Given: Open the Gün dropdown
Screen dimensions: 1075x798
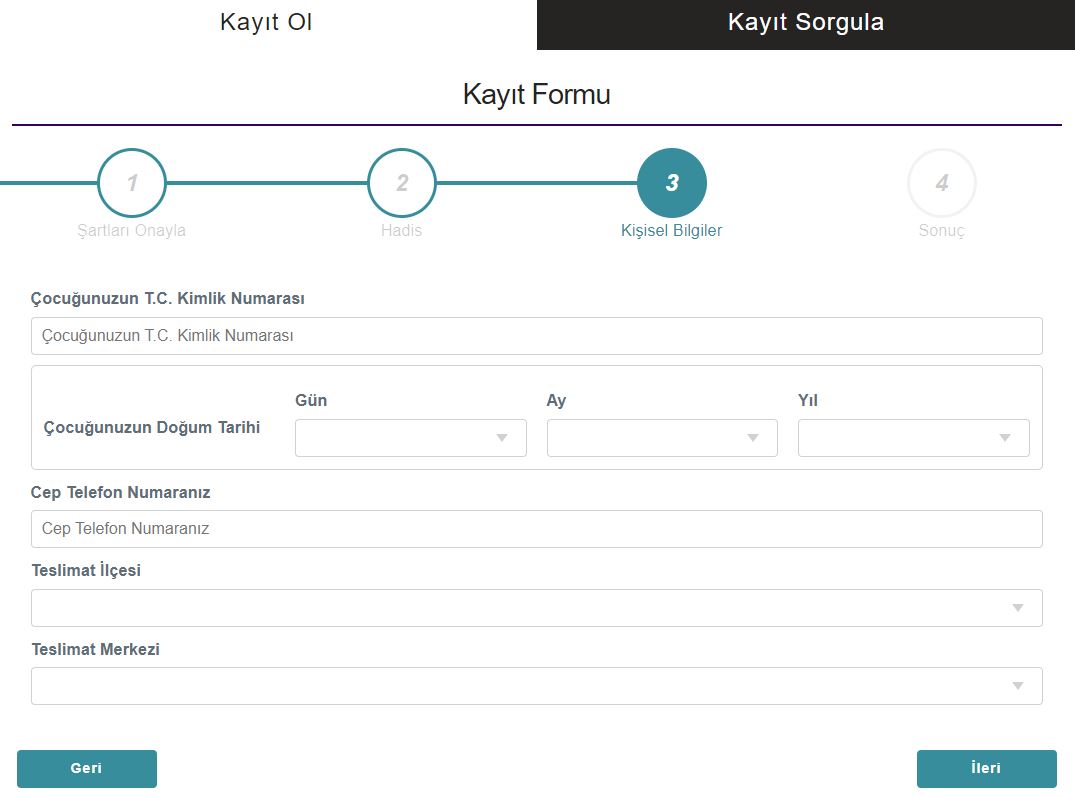Looking at the screenshot, I should [410, 438].
